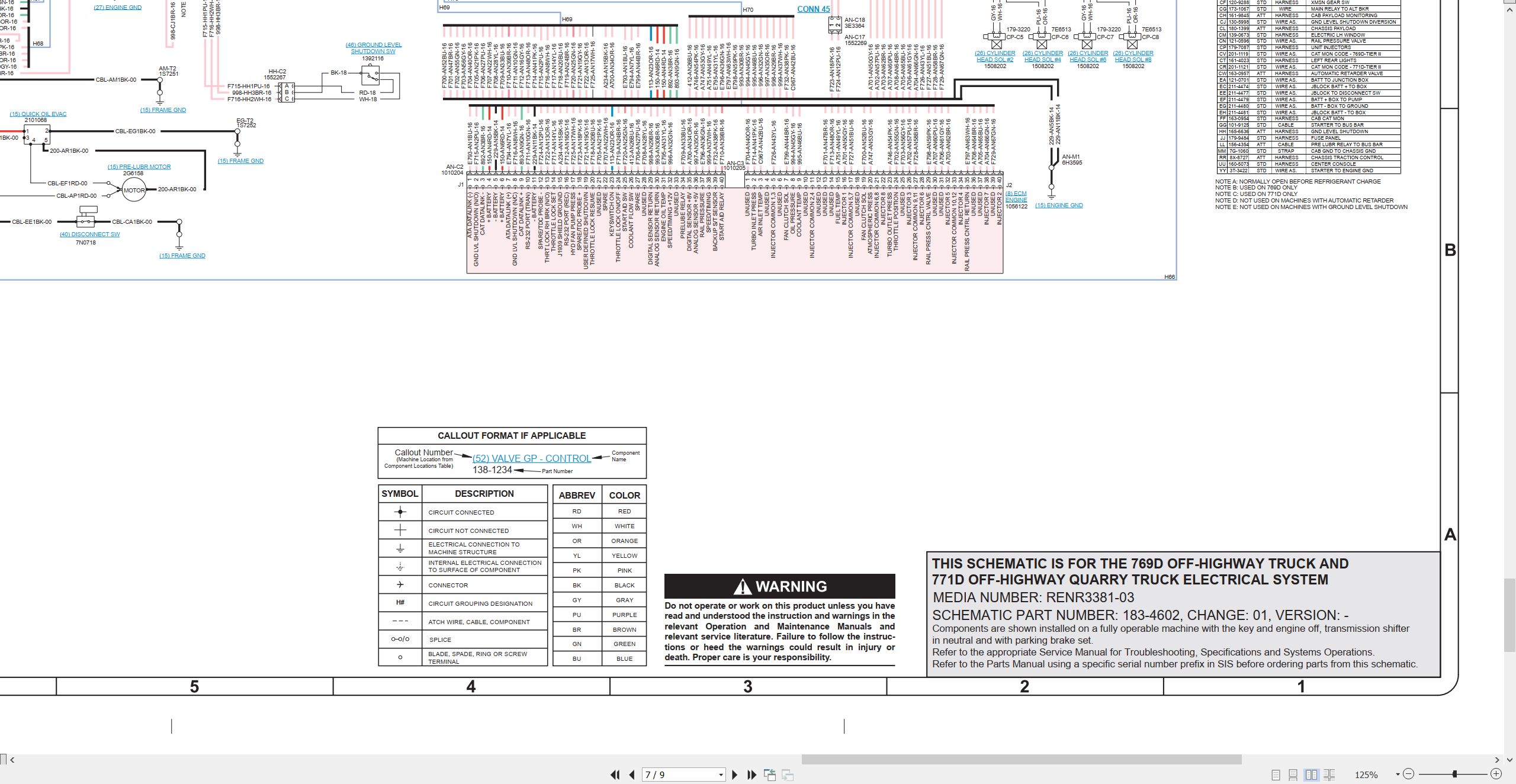The width and height of the screenshot is (1516, 784).
Task: Open the (8) ECM Engine link
Action: pyautogui.click(x=1016, y=197)
